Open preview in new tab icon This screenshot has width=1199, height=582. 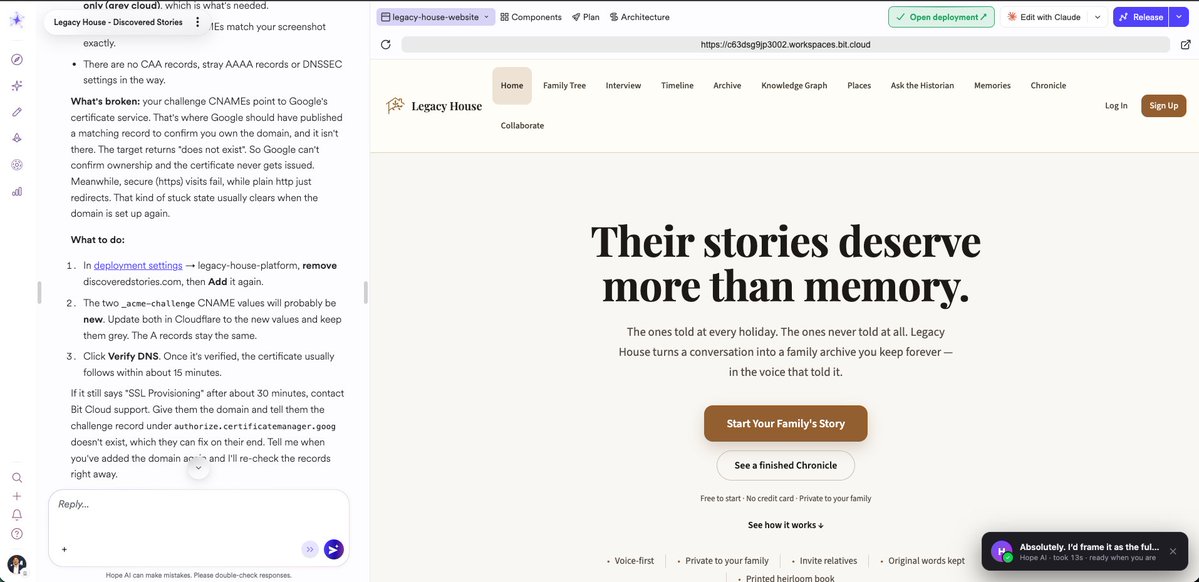pyautogui.click(x=1185, y=44)
